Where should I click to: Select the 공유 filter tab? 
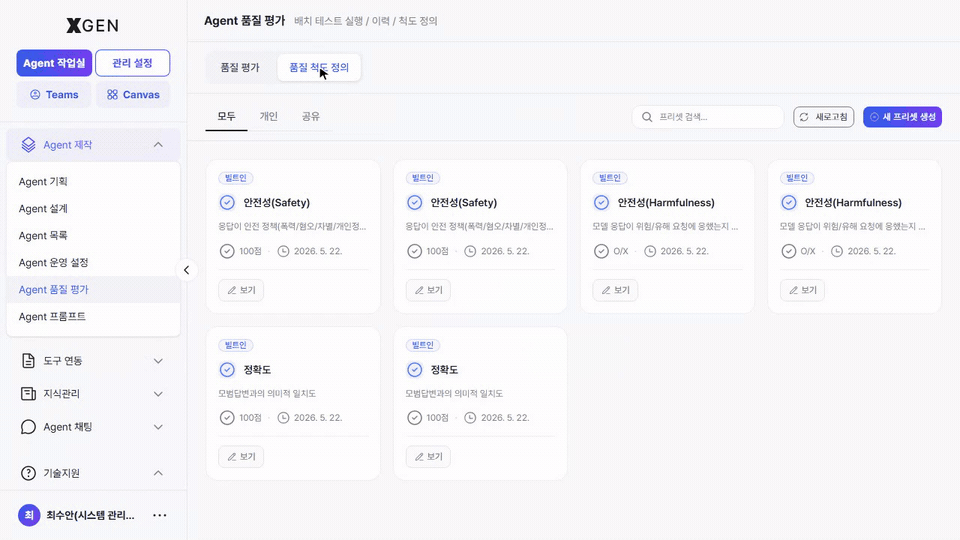311,116
